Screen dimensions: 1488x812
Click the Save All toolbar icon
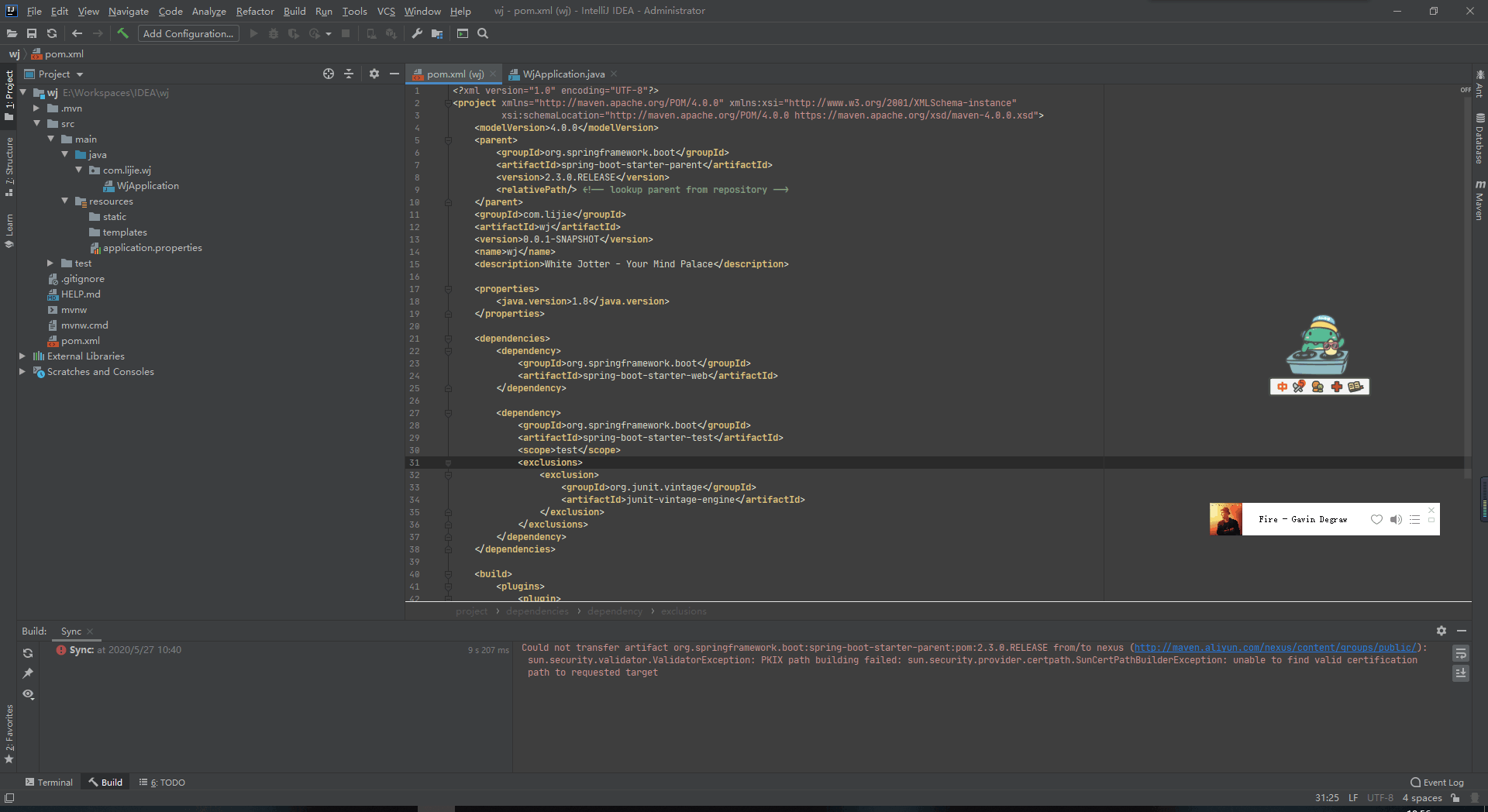coord(32,33)
